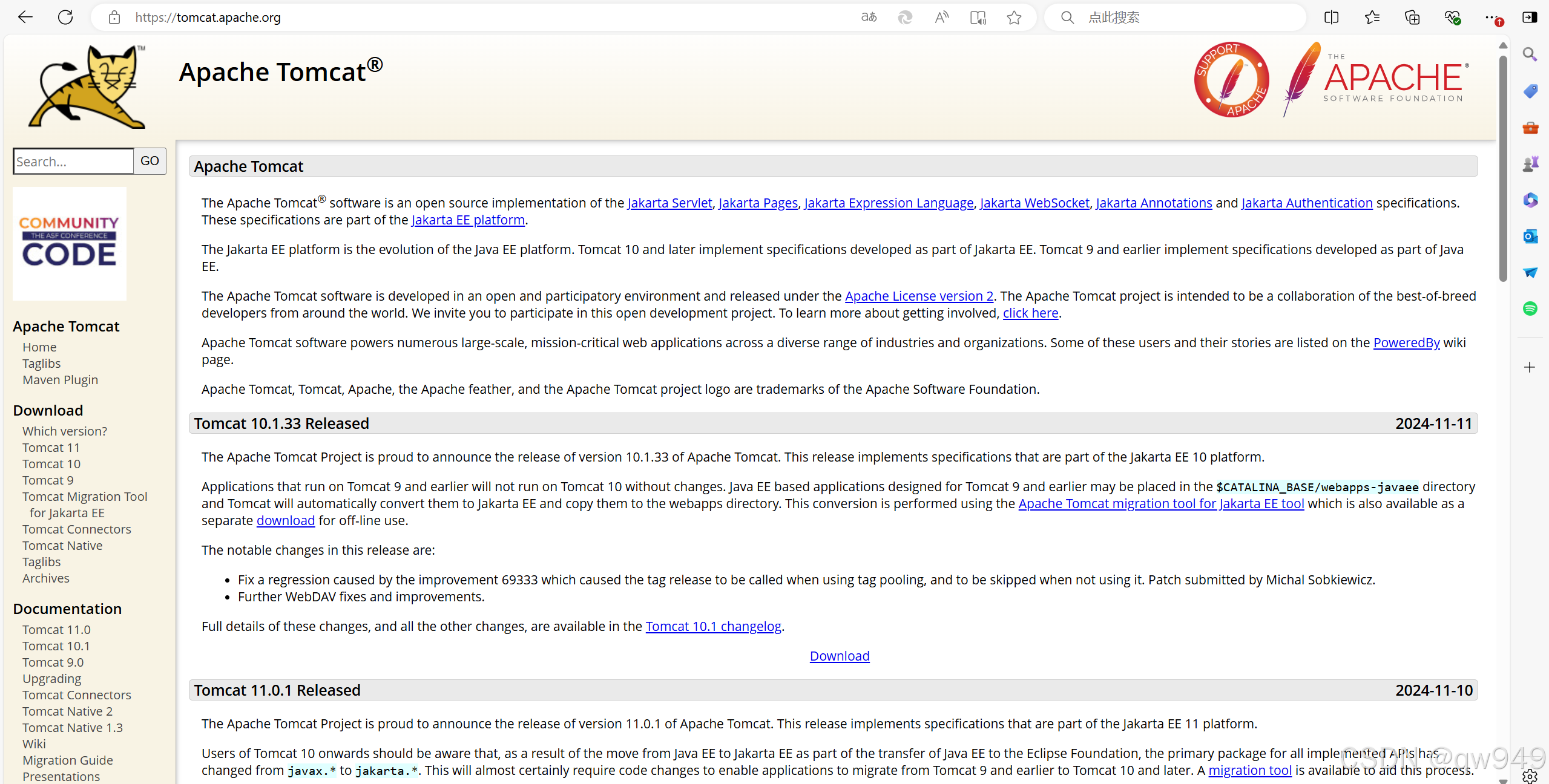
Task: Click the Tomcat cat logo
Action: [87, 87]
